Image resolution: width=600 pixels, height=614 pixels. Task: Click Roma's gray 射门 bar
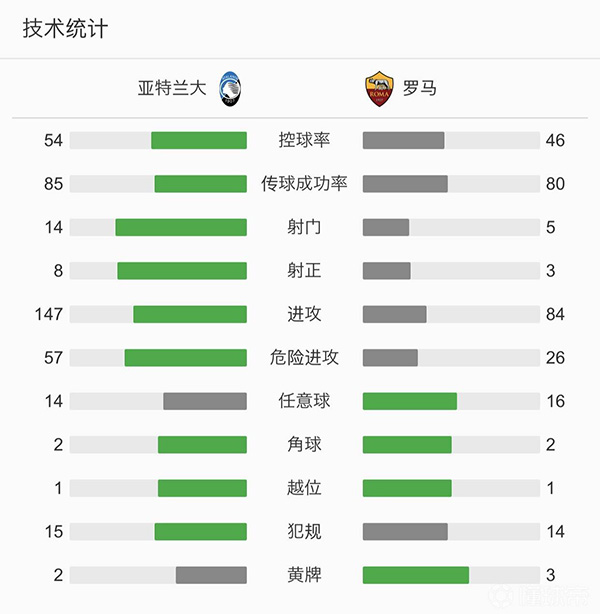pos(385,227)
